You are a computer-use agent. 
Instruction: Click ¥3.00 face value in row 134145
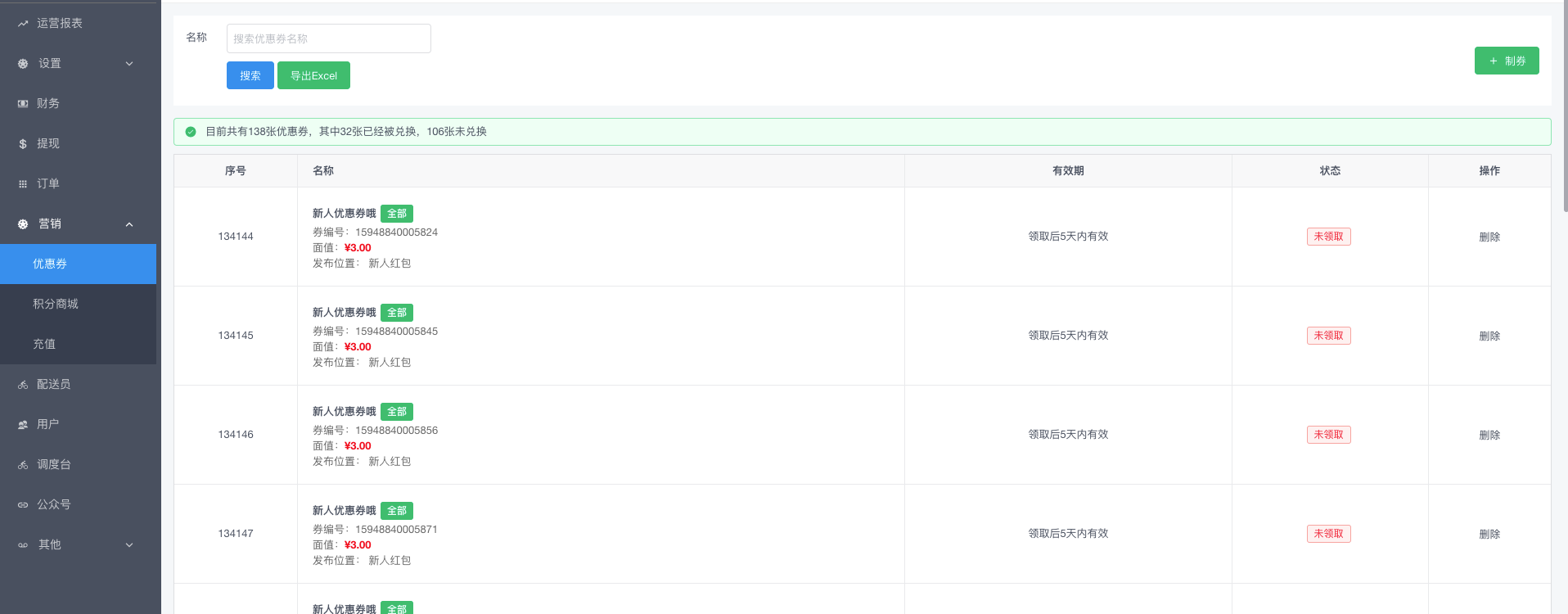(358, 347)
